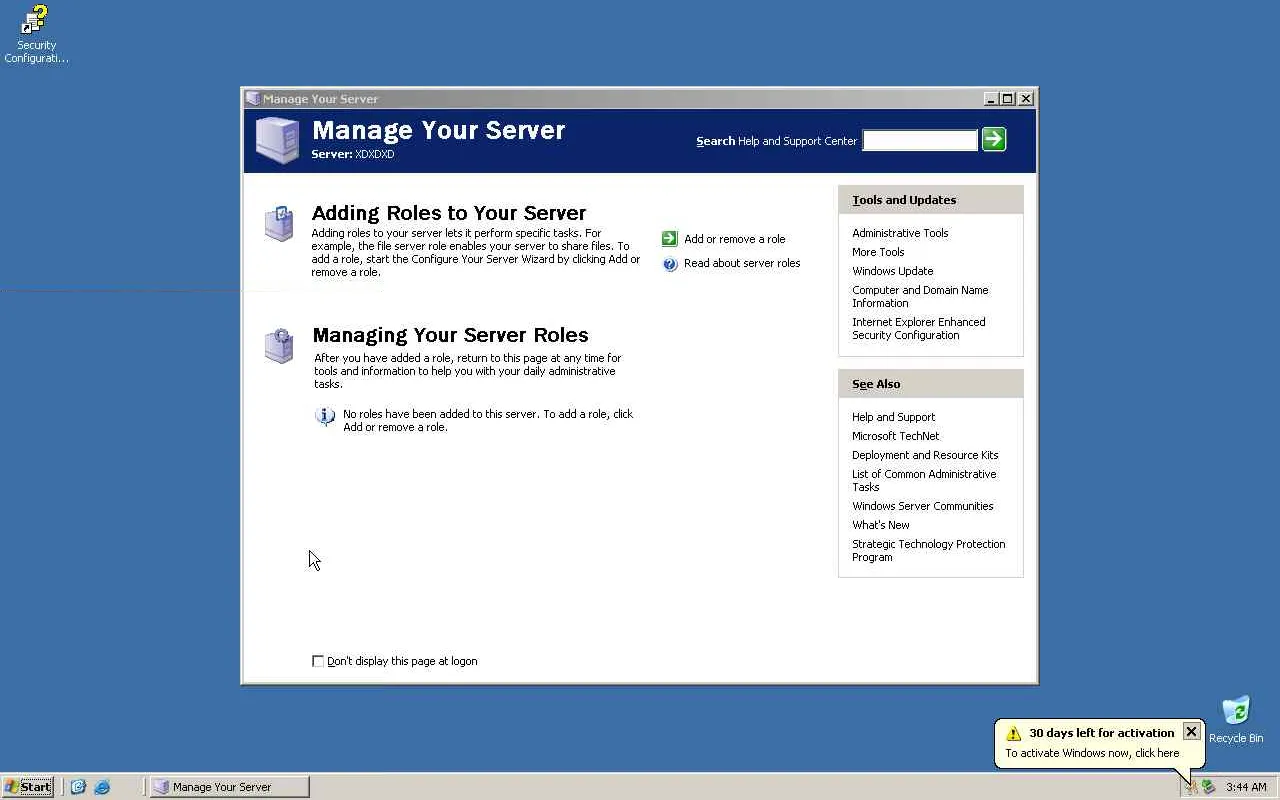Click the 'Managing Your Server Roles' heading
1280x800 pixels.
450,335
